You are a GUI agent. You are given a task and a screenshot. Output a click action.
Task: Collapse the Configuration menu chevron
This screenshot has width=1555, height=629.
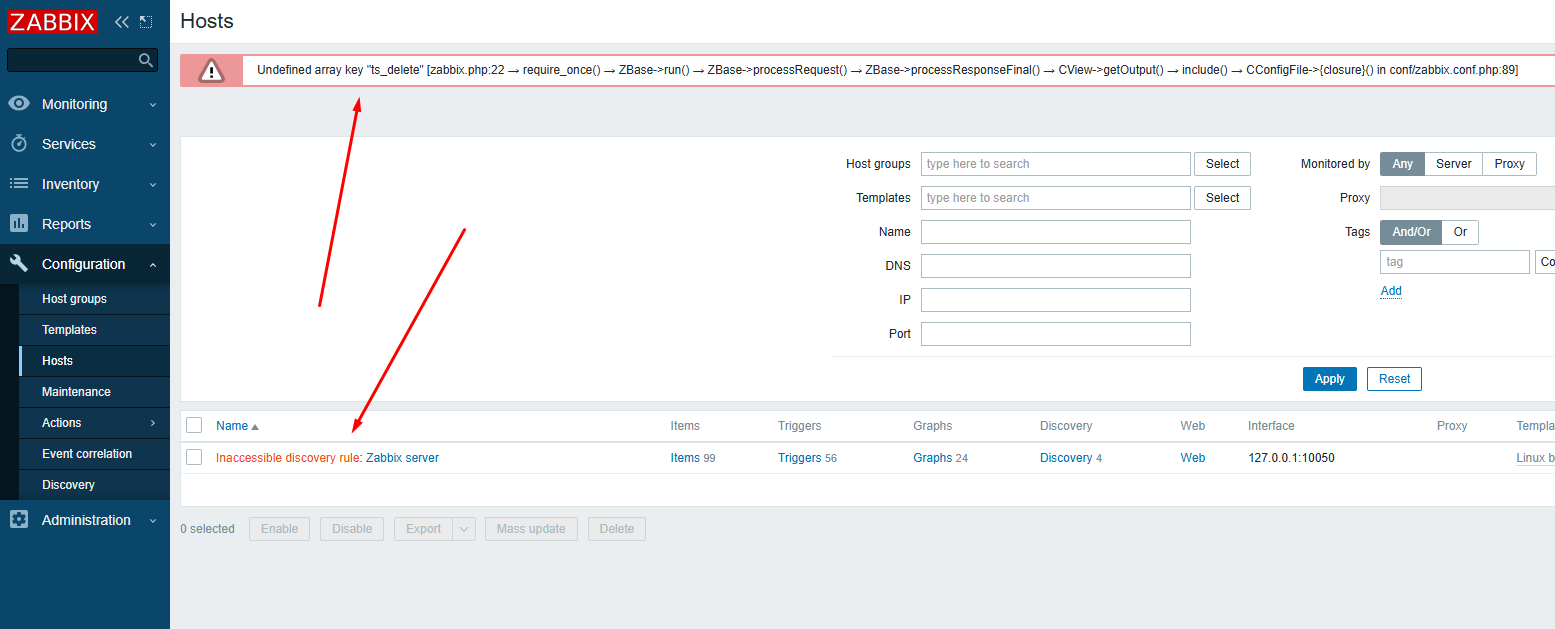point(153,265)
